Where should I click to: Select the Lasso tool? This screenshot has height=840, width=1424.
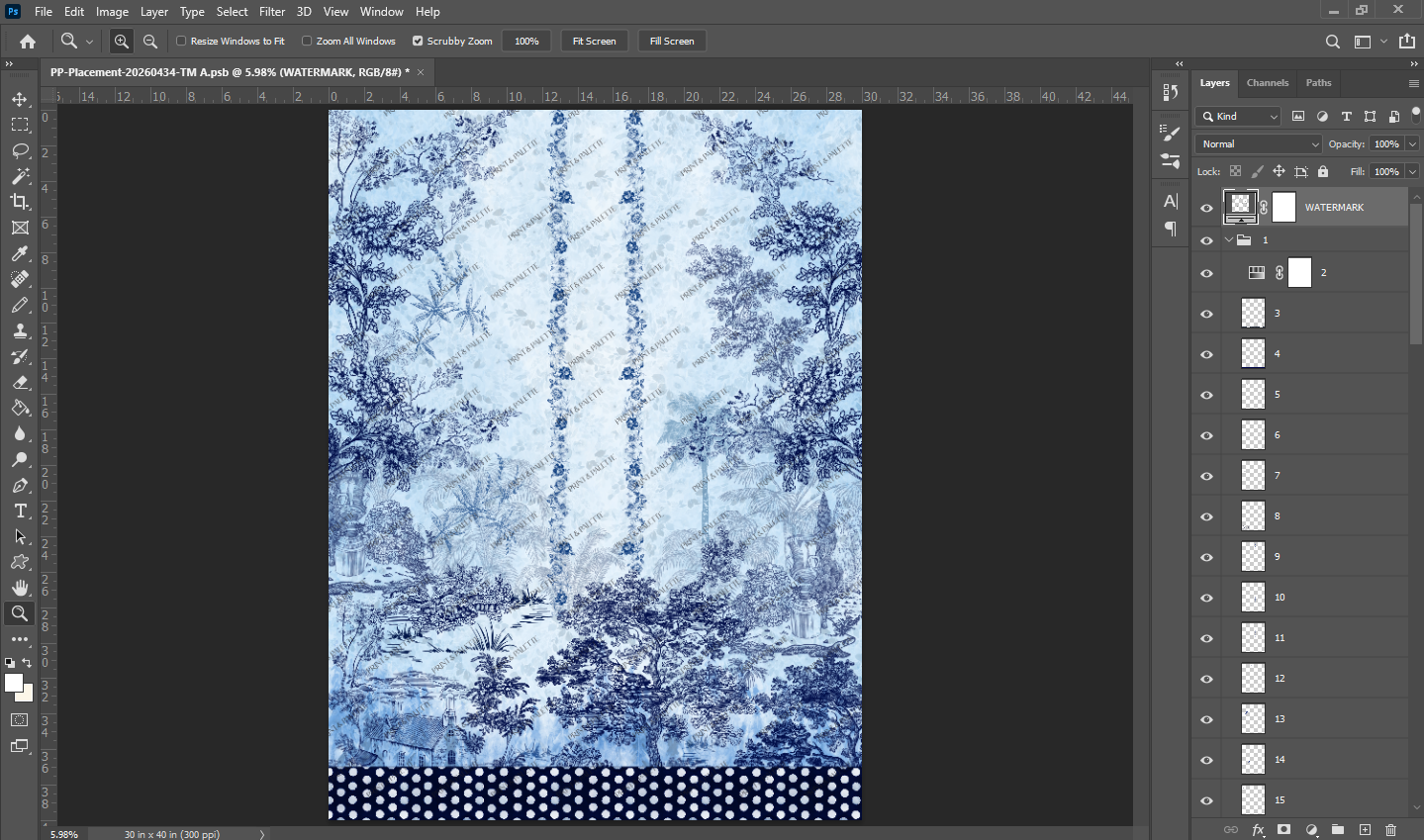[x=20, y=150]
